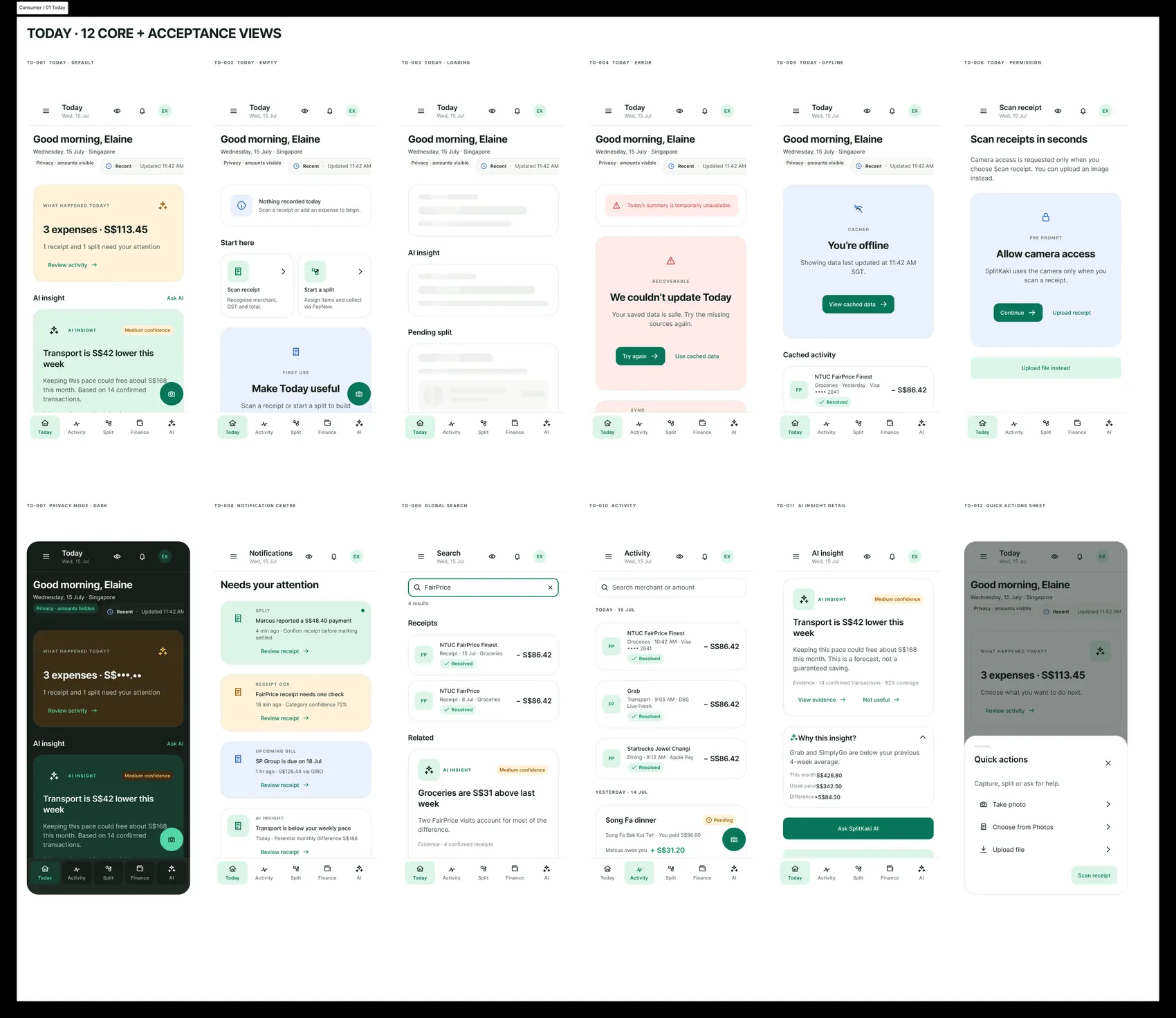The image size is (1176, 1018).
Task: Click sparkle icon on AI insight detail card
Action: tap(804, 599)
